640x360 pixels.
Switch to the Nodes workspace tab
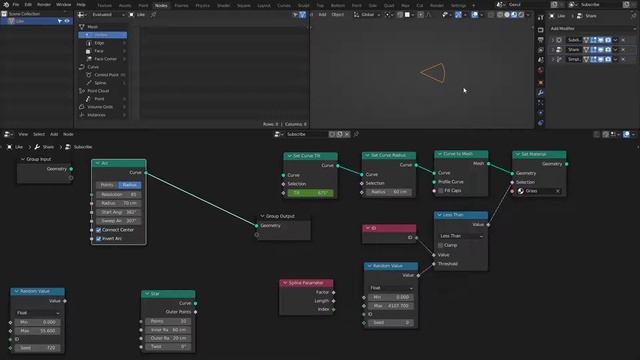[161, 5]
